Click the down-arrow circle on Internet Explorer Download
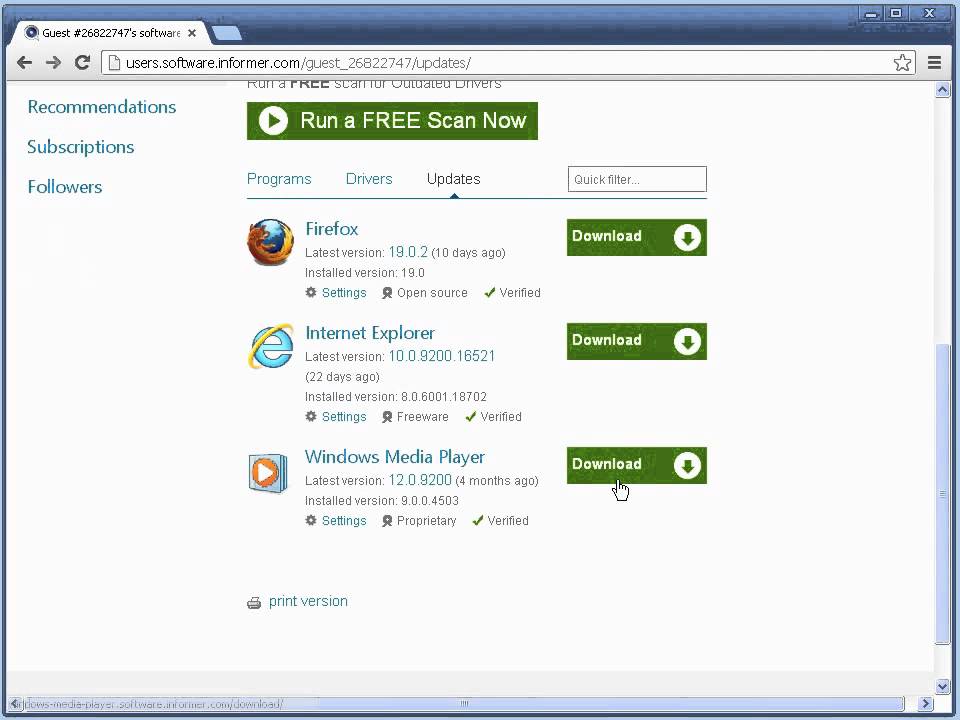The height and width of the screenshot is (720, 960). [x=687, y=342]
